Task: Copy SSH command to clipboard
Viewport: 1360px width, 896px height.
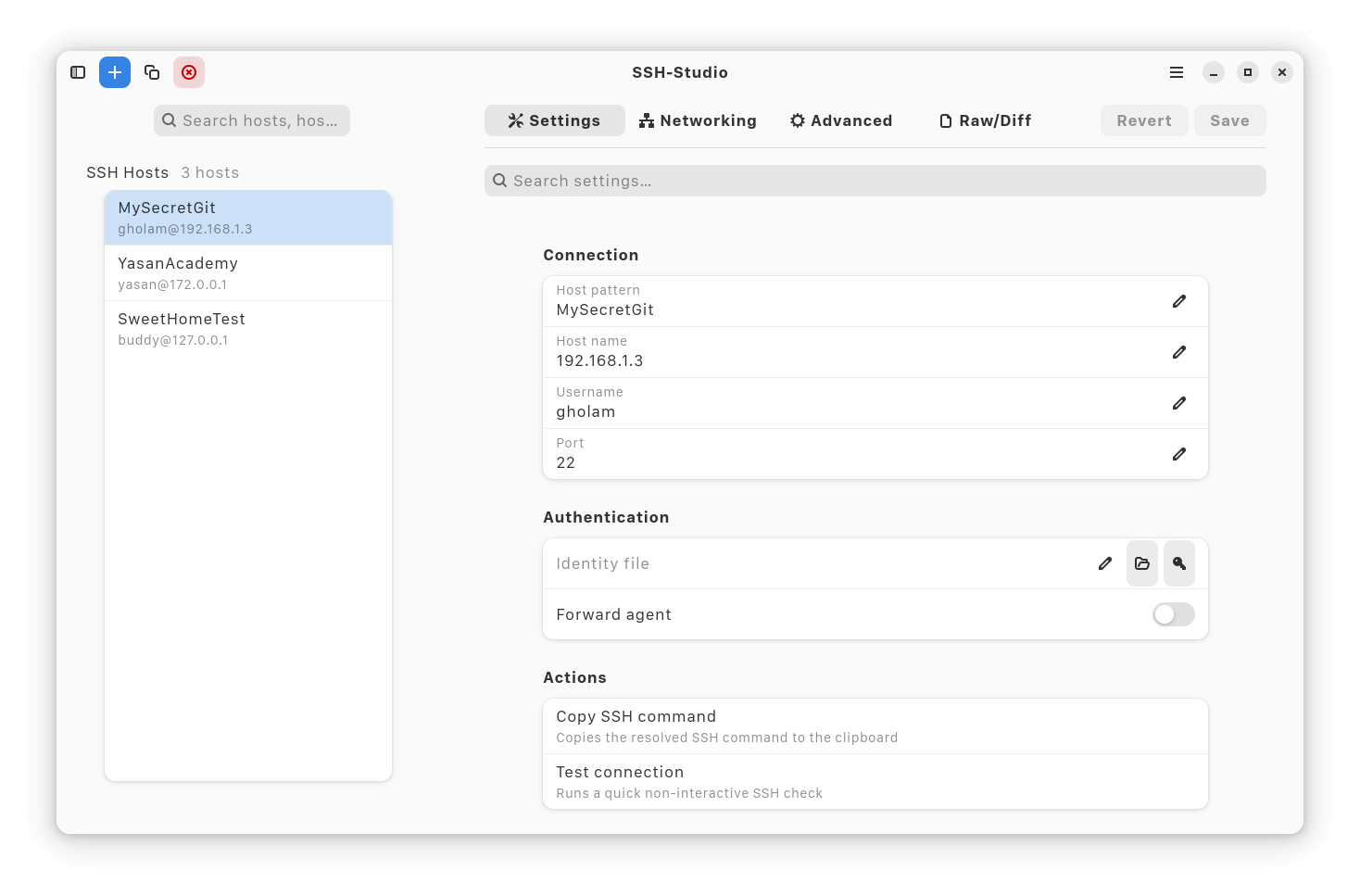Action: point(875,726)
